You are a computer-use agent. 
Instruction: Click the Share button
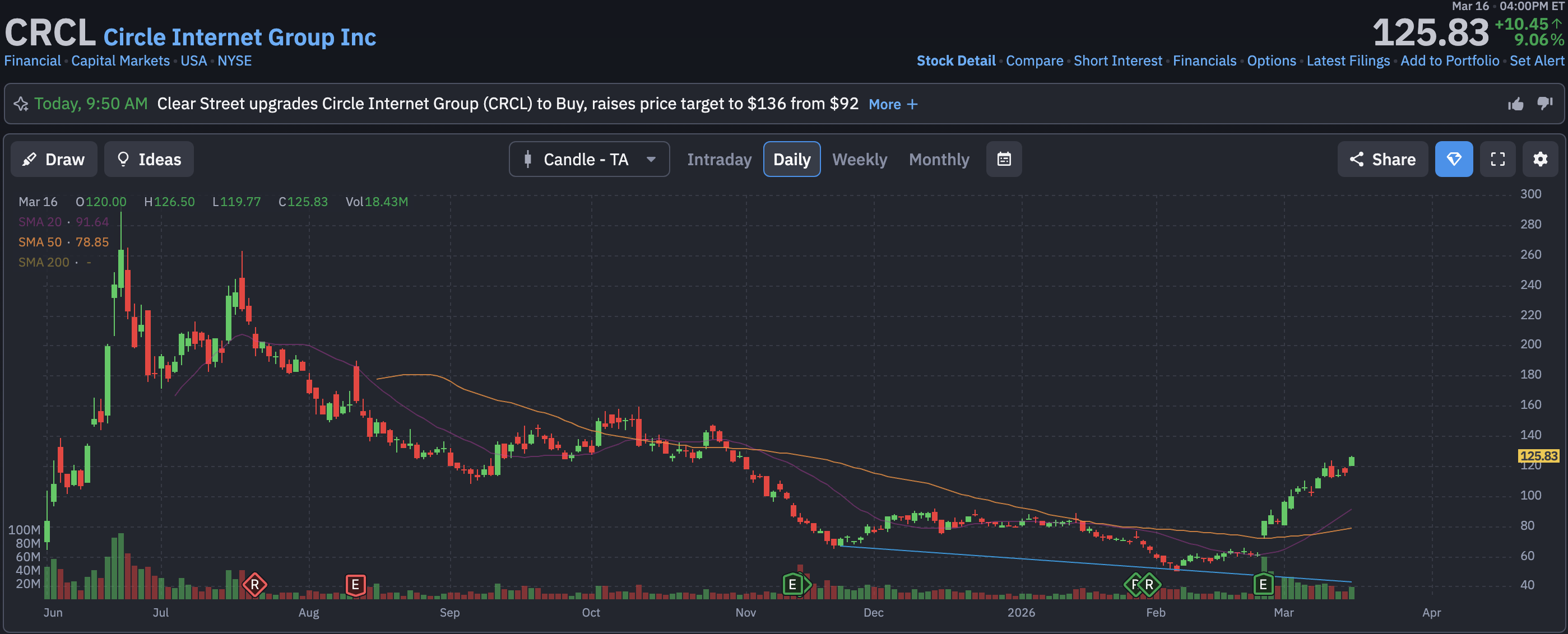tap(1382, 160)
